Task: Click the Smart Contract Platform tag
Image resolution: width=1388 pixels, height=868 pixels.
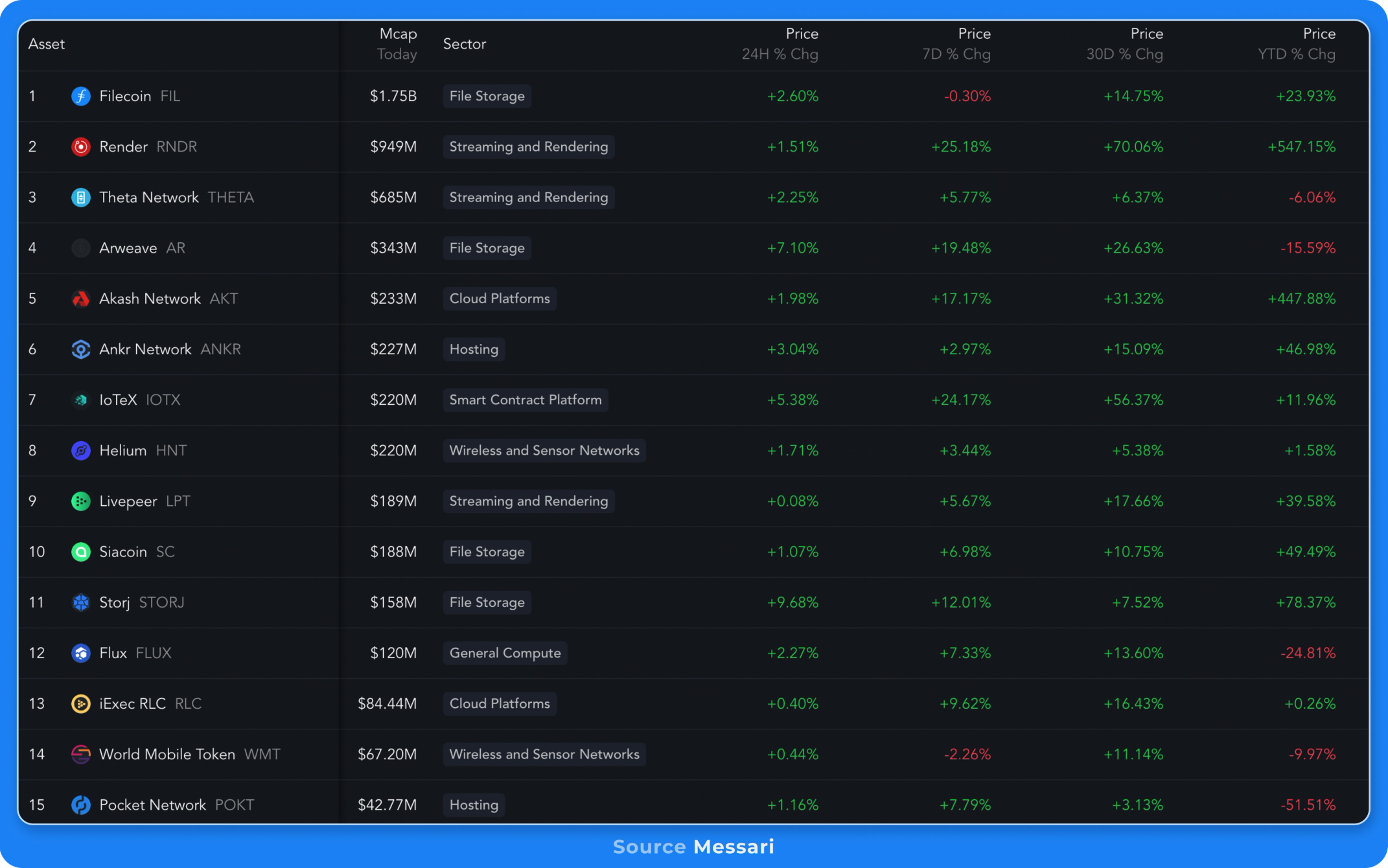Action: tap(526, 400)
